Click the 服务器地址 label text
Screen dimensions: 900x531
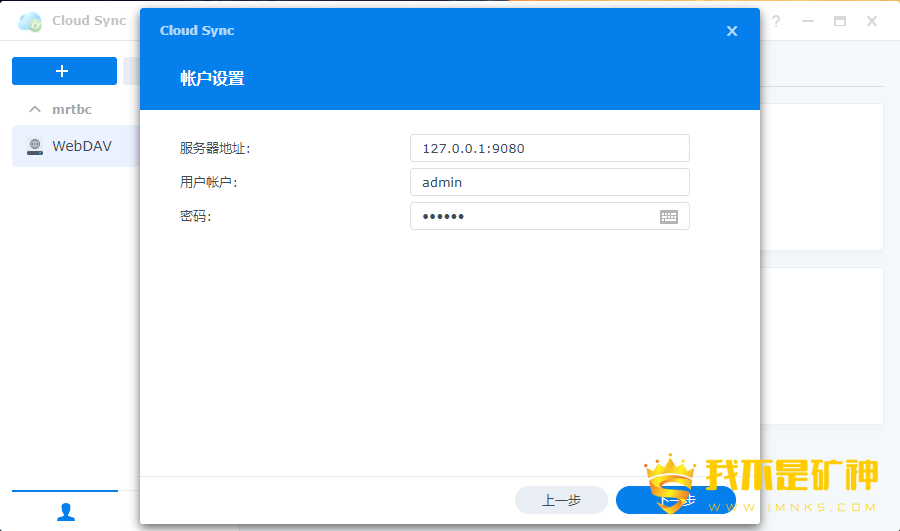click(x=215, y=148)
